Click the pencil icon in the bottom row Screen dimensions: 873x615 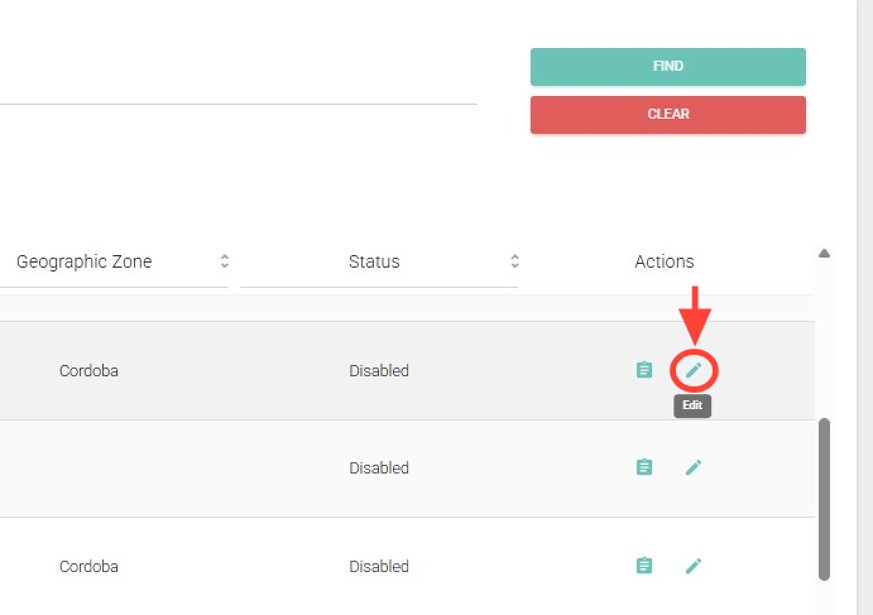(x=693, y=566)
